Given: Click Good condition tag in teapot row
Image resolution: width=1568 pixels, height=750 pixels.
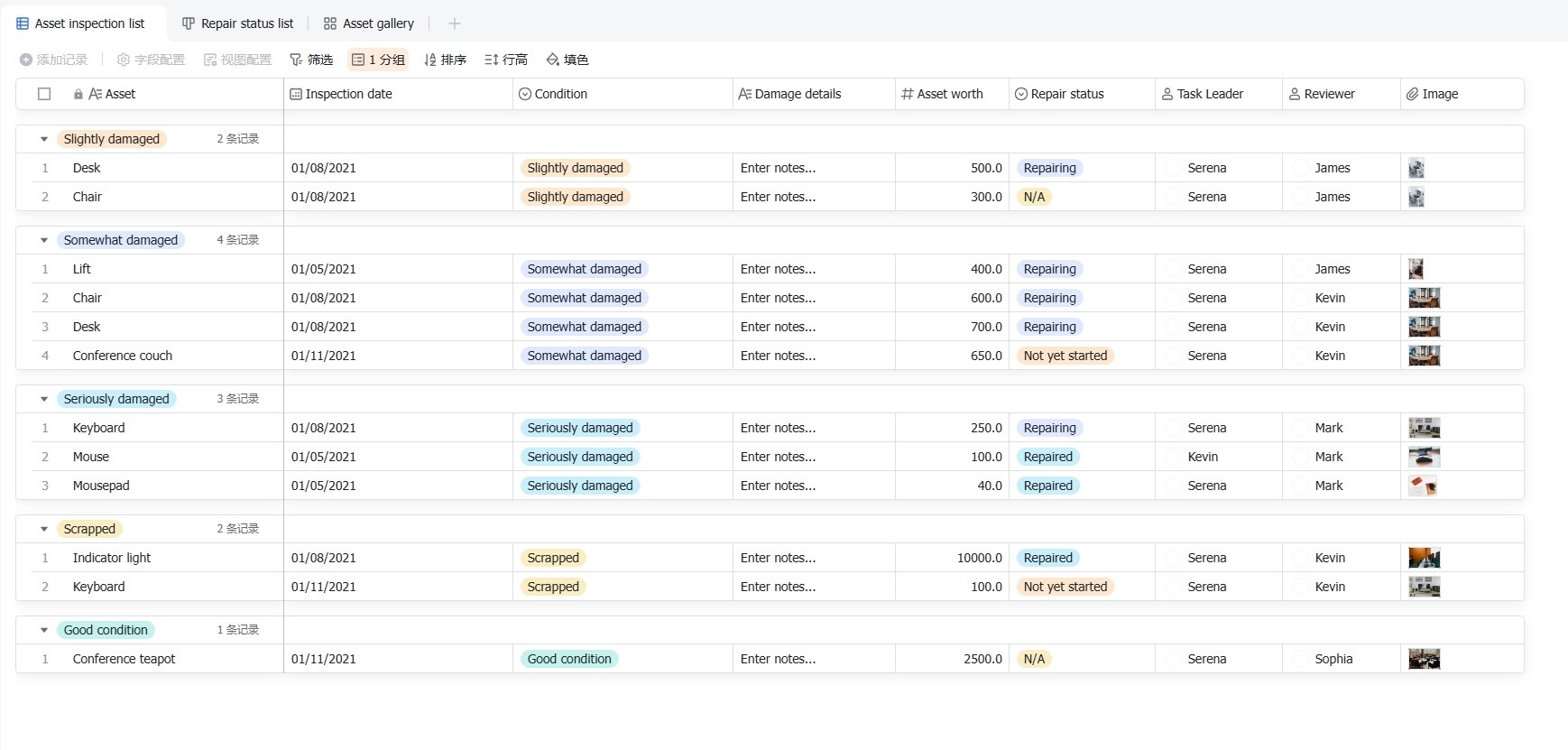Looking at the screenshot, I should 569,659.
